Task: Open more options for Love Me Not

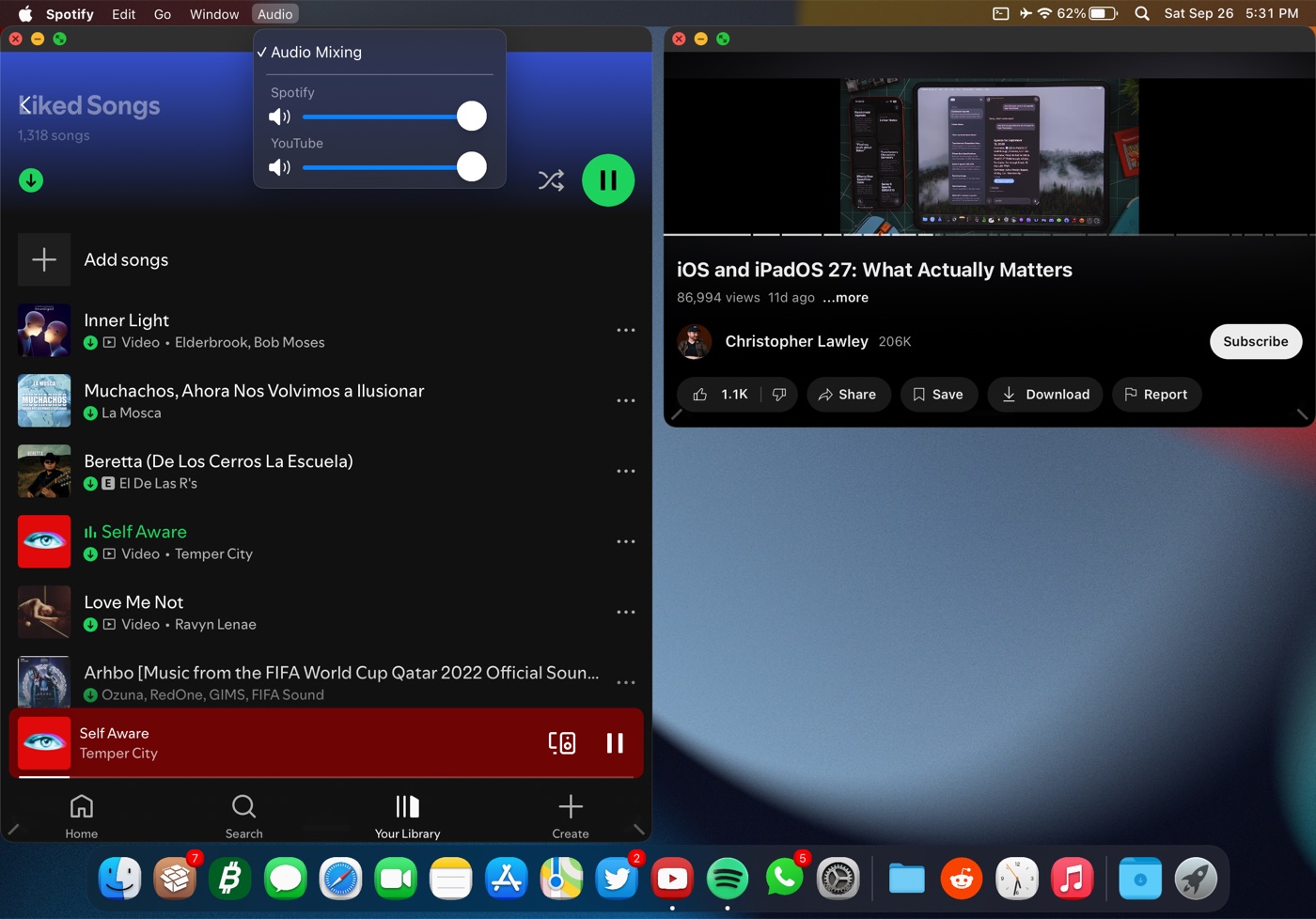Action: point(626,612)
